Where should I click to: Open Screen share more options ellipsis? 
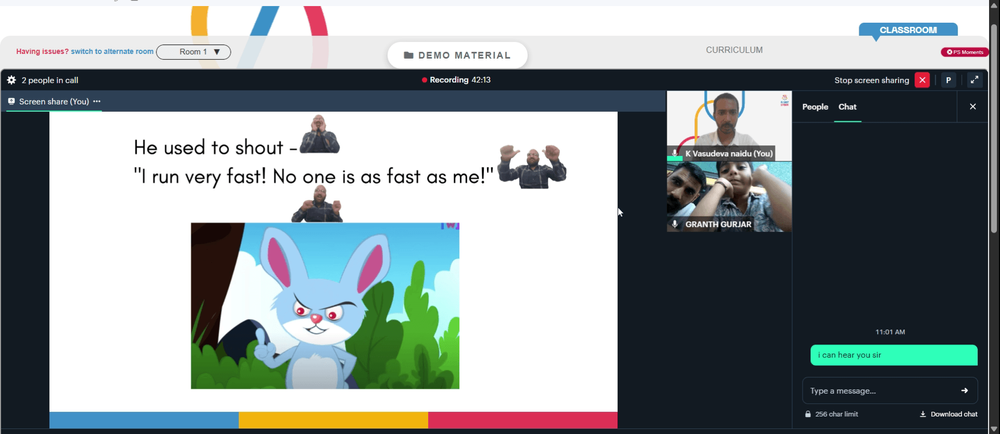point(97,101)
